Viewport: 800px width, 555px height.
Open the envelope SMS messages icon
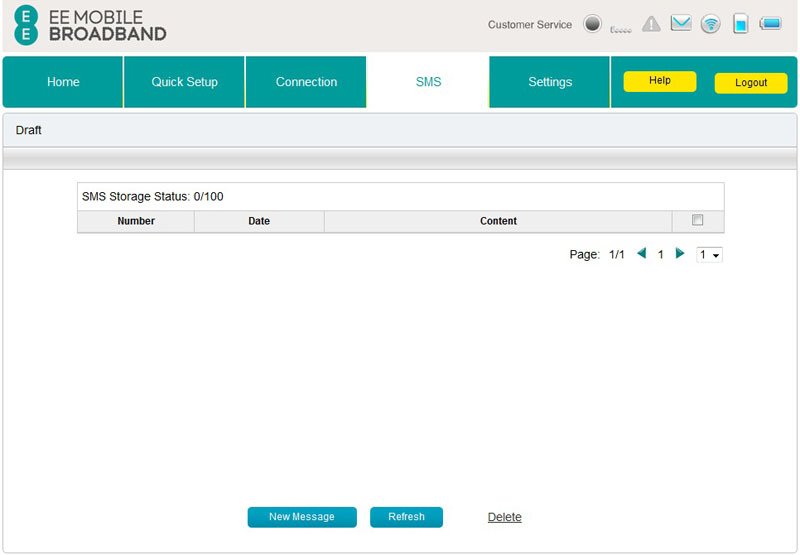[x=681, y=23]
